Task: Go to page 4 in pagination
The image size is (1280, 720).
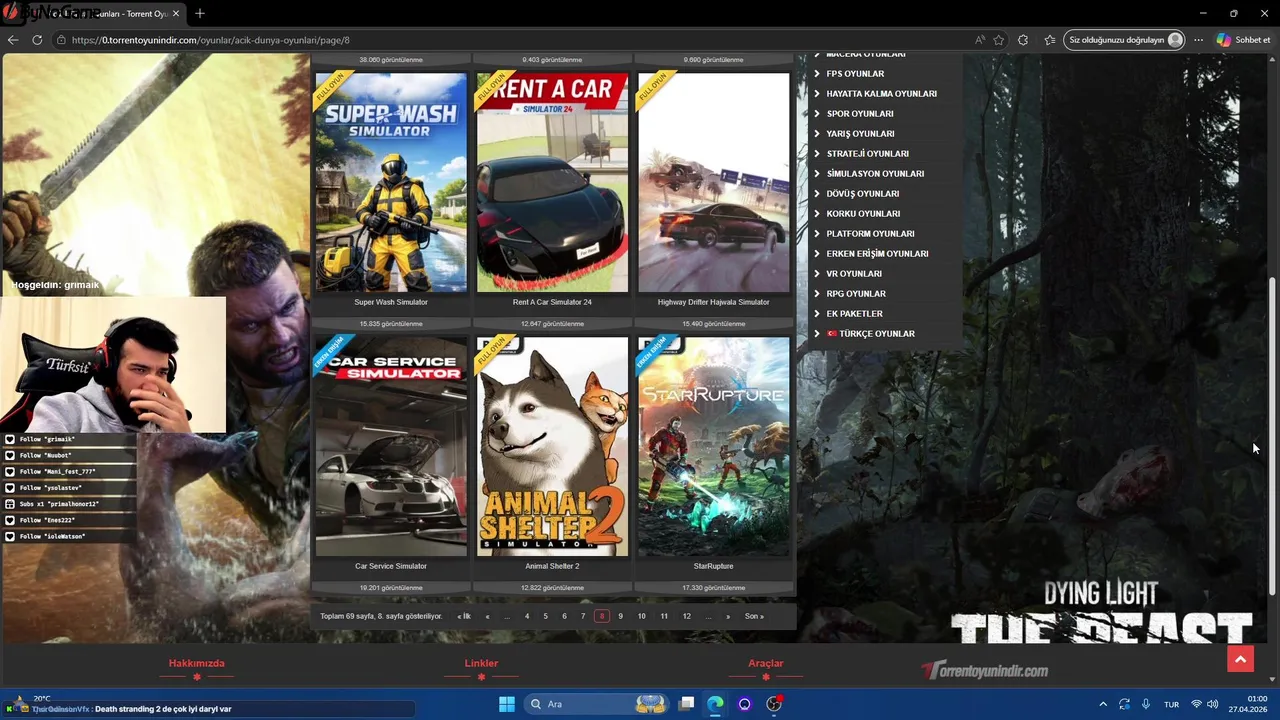Action: 527,616
